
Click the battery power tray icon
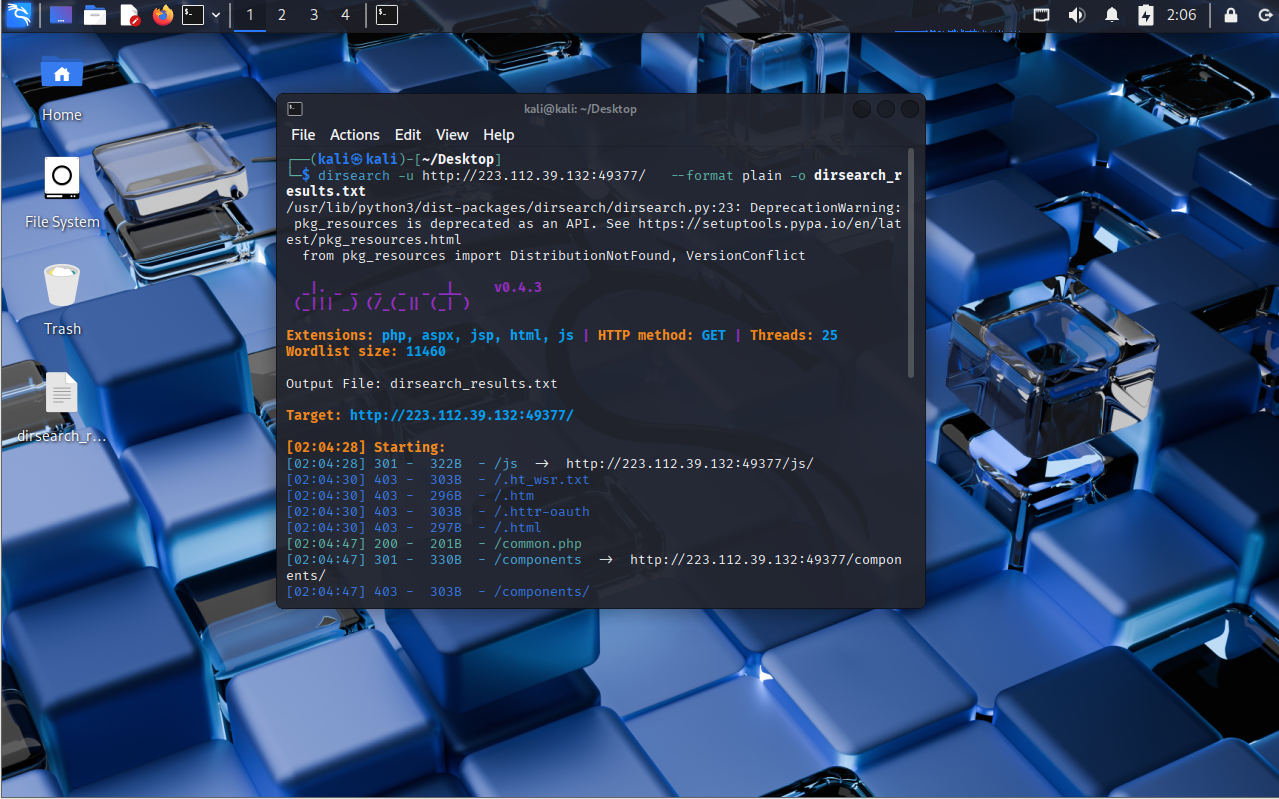[1146, 15]
